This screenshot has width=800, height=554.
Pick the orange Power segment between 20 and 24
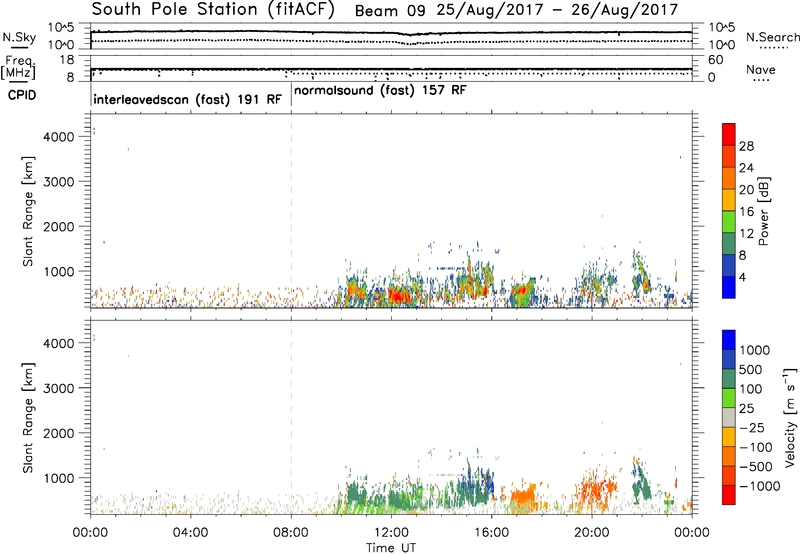[x=729, y=178]
